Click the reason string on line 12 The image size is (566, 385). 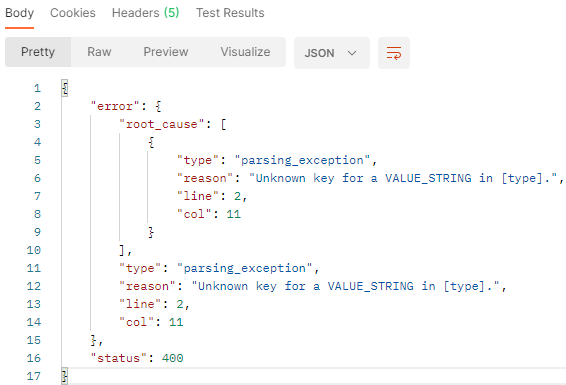click(x=345, y=286)
